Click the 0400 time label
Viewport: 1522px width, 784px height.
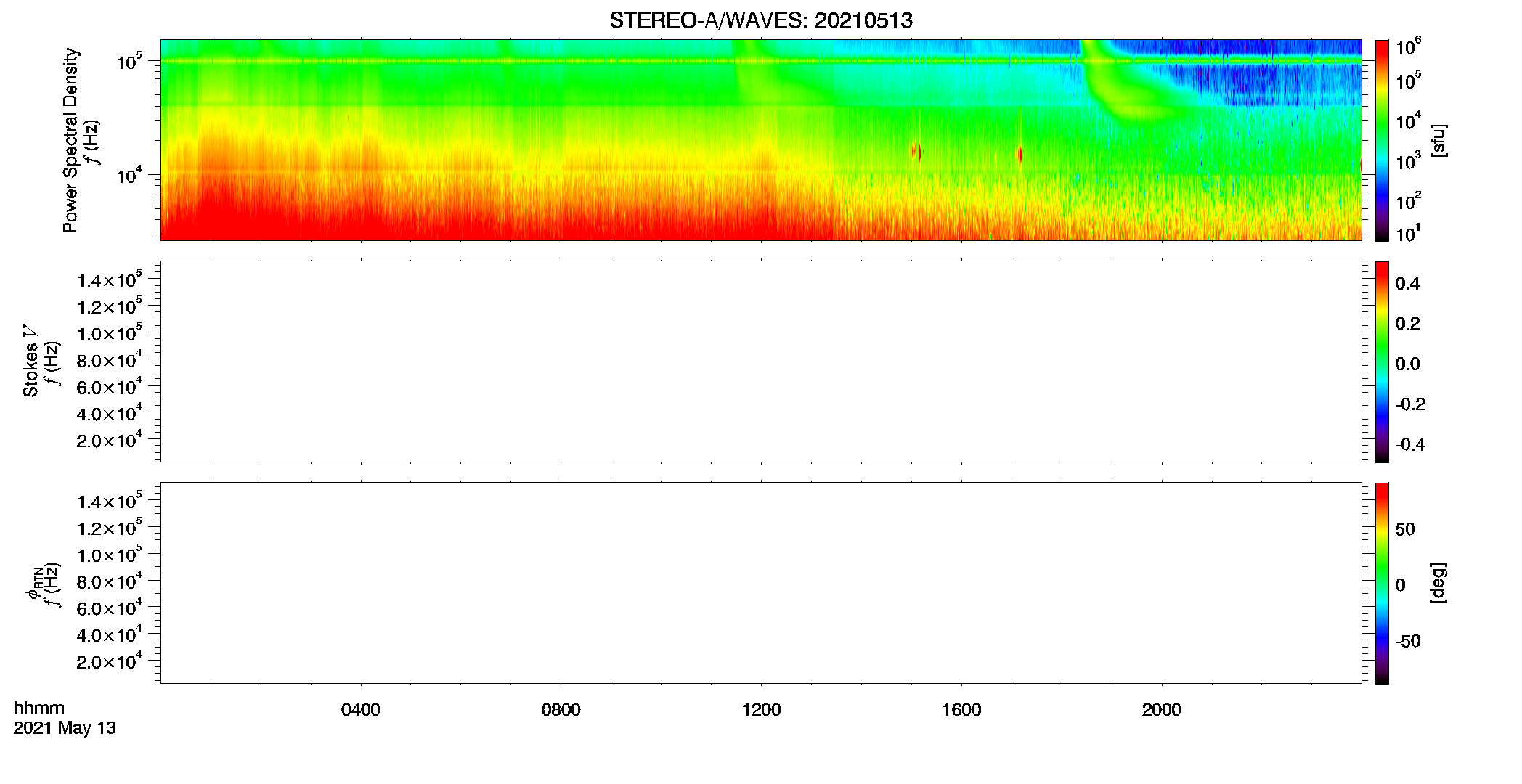(x=361, y=709)
